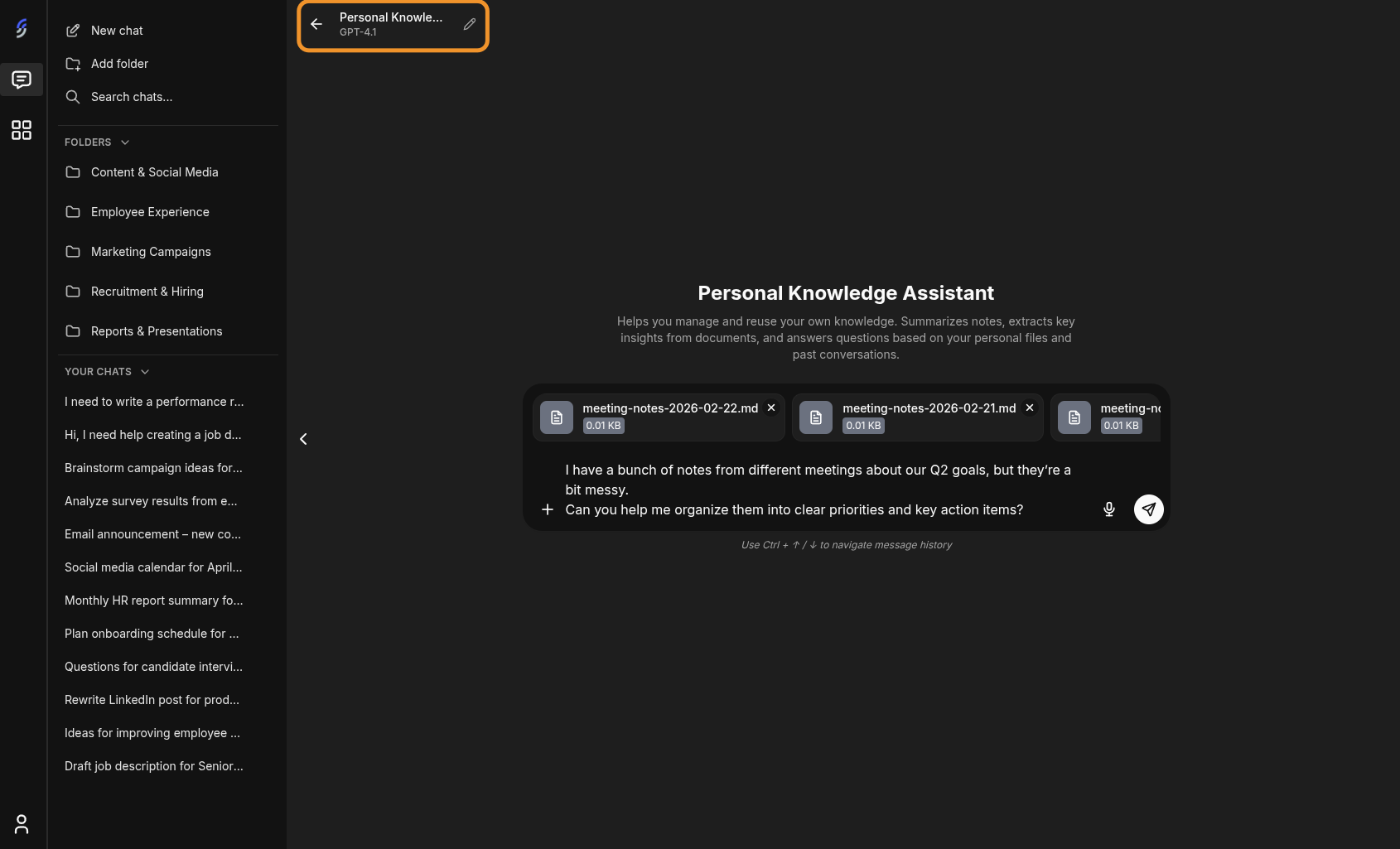1400x849 pixels.
Task: Open the account icon at bottom left
Action: 22,824
